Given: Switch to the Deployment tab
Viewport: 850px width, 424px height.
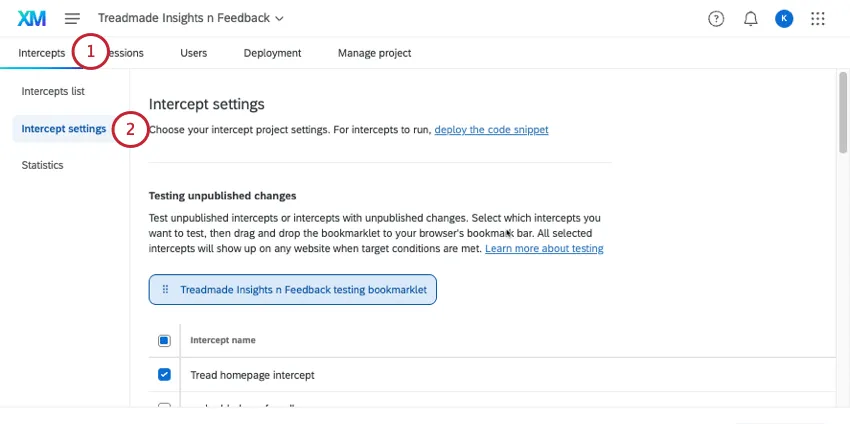Looking at the screenshot, I should pyautogui.click(x=272, y=53).
